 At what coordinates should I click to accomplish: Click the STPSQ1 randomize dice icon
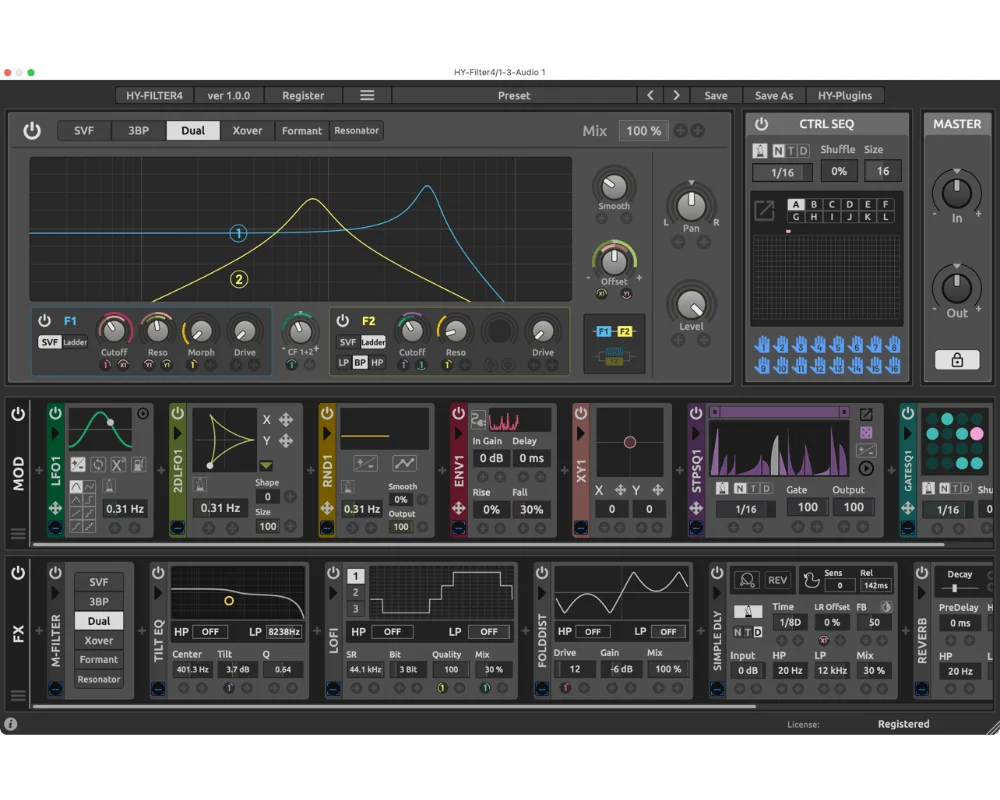[865, 433]
